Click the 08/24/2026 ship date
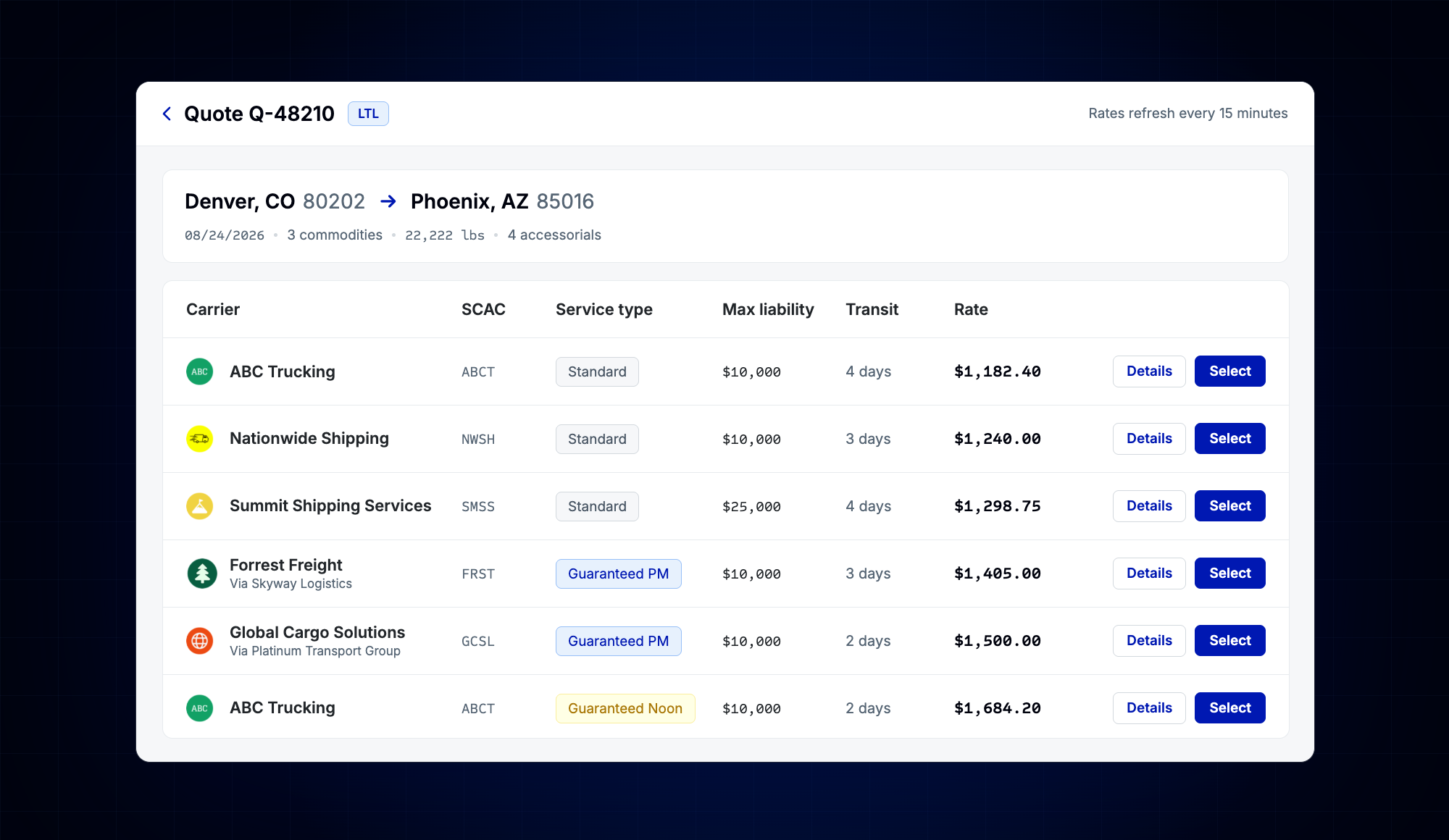1449x840 pixels. click(x=225, y=235)
